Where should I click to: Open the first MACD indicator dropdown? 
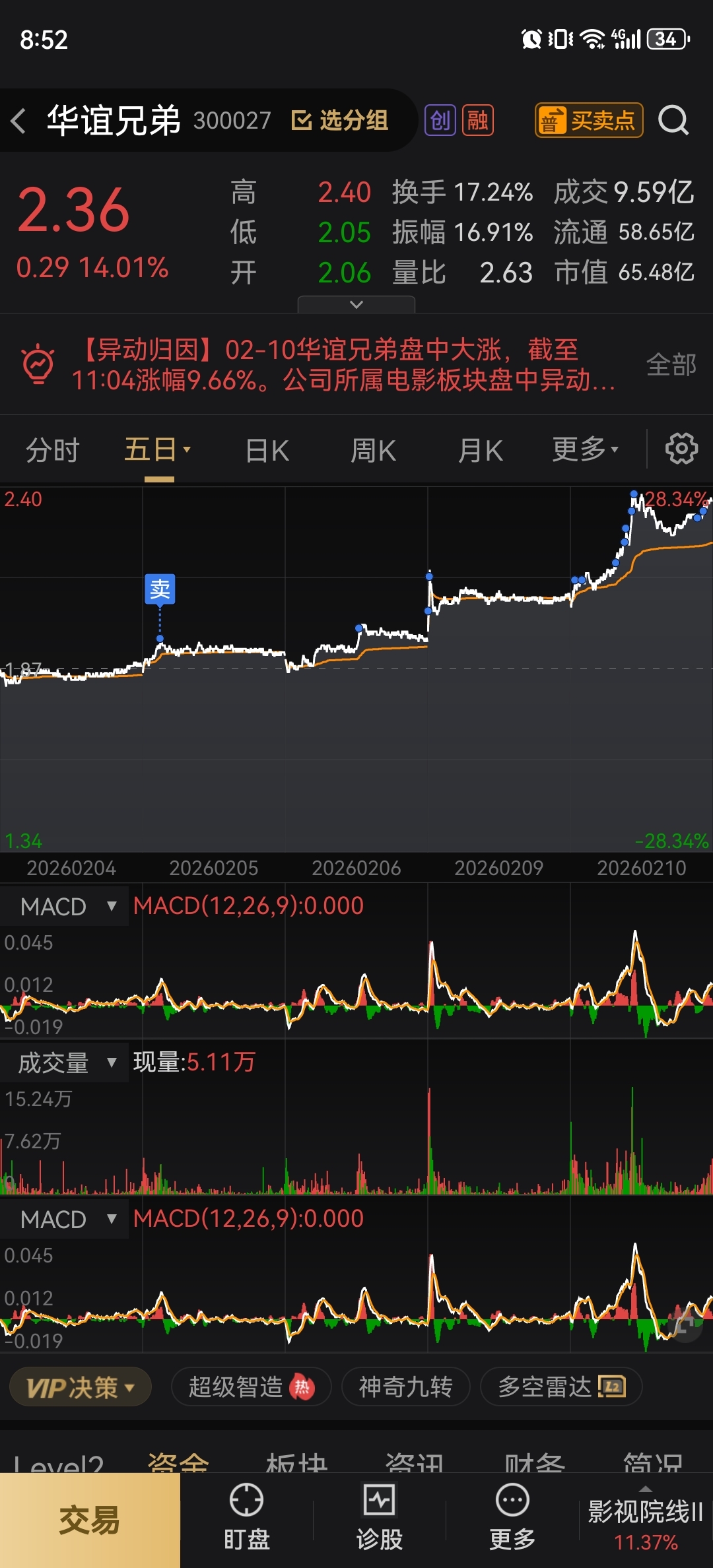pyautogui.click(x=66, y=906)
